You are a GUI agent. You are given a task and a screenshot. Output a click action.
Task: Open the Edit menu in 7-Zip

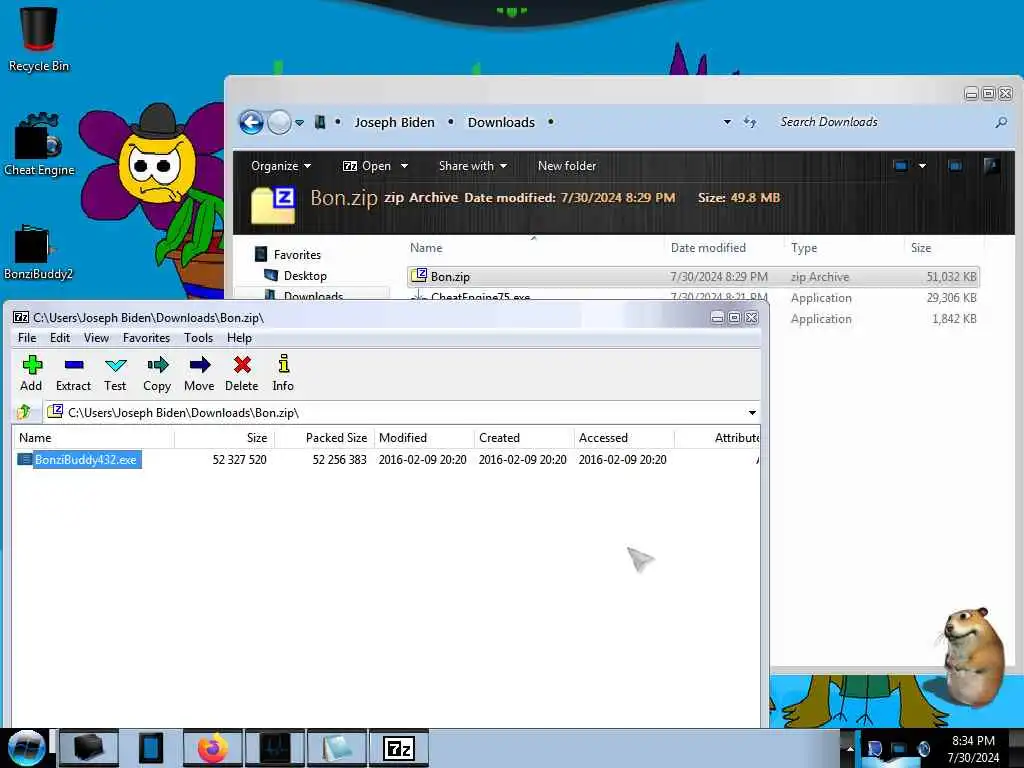pos(59,338)
